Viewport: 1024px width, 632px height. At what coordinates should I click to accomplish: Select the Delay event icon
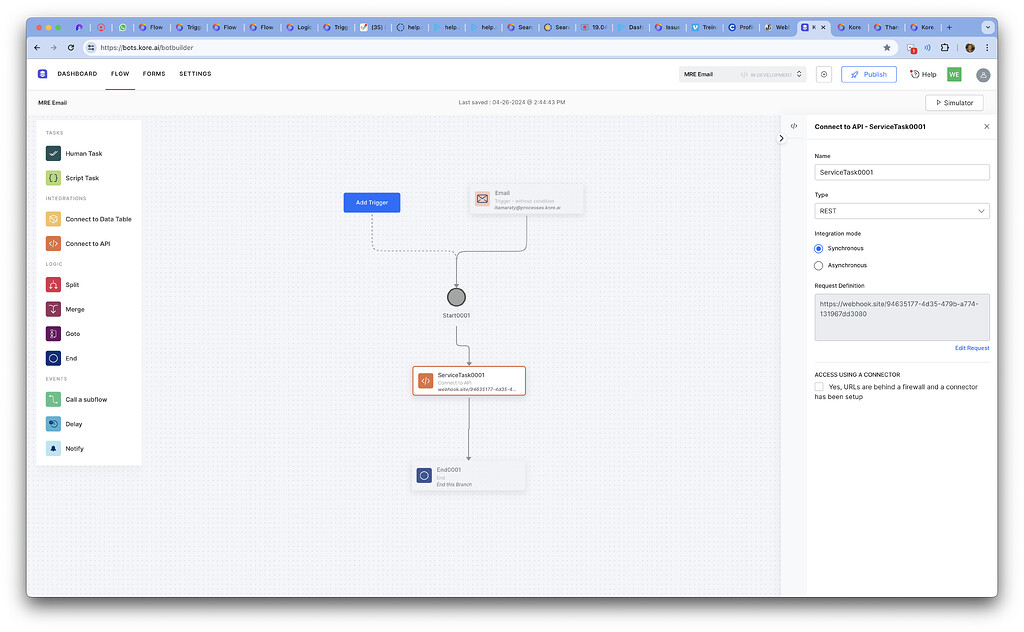pyautogui.click(x=51, y=423)
